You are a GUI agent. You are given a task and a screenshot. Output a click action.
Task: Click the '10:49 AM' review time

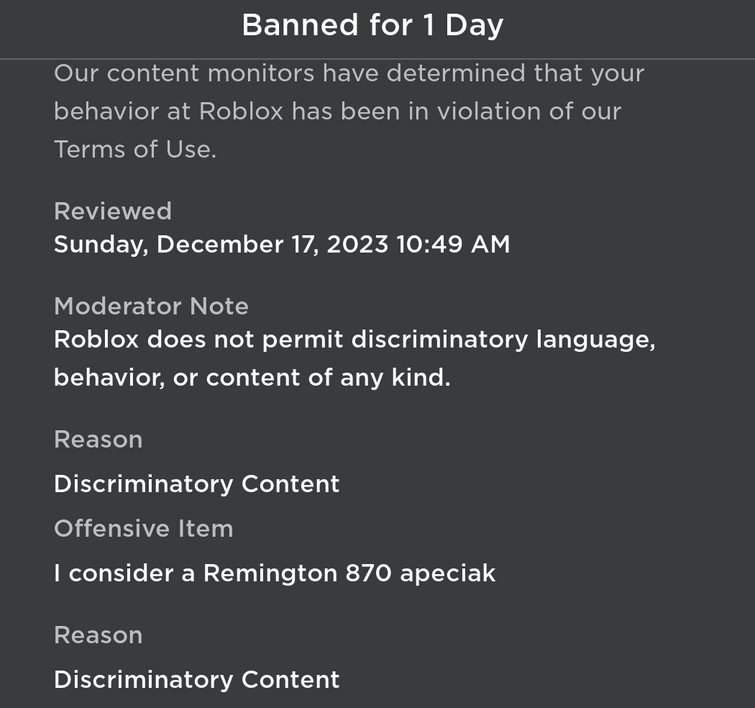click(x=453, y=244)
